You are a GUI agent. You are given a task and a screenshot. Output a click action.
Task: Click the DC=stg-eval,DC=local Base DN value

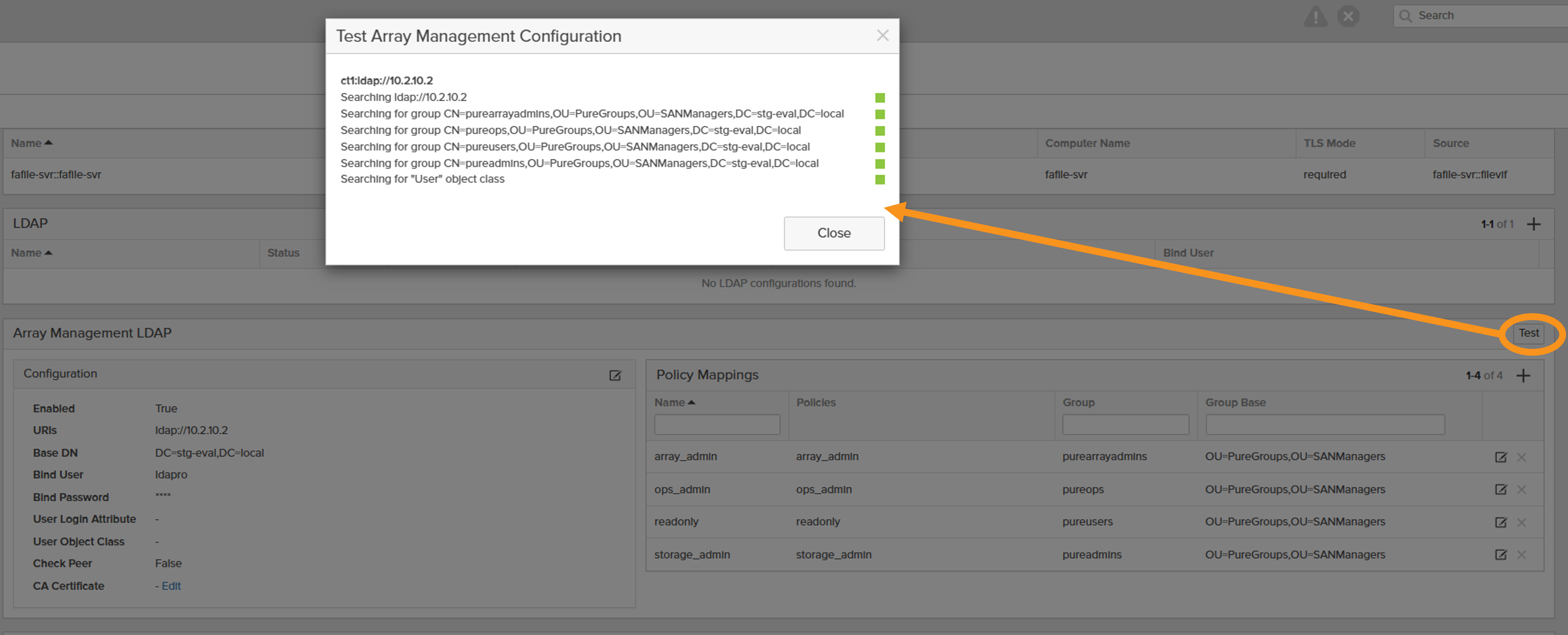209,453
